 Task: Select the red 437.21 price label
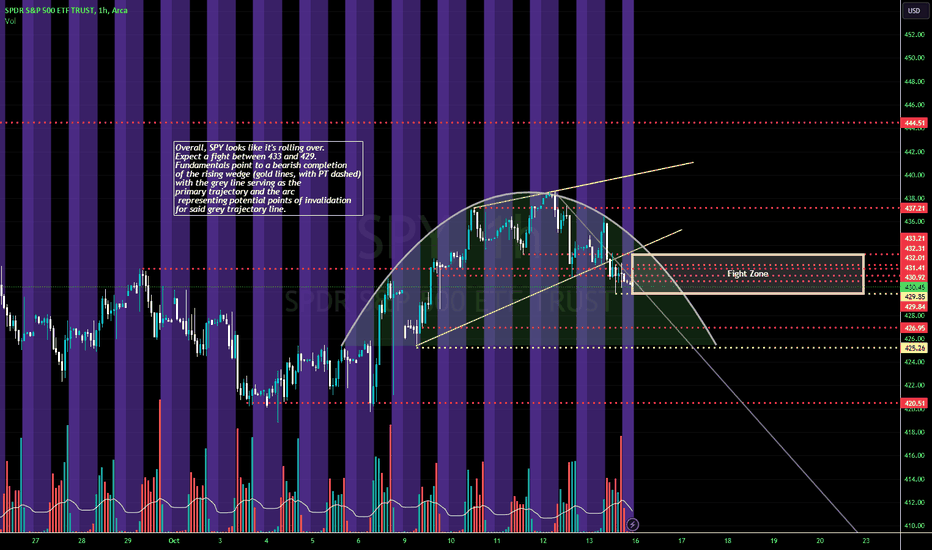coord(915,208)
